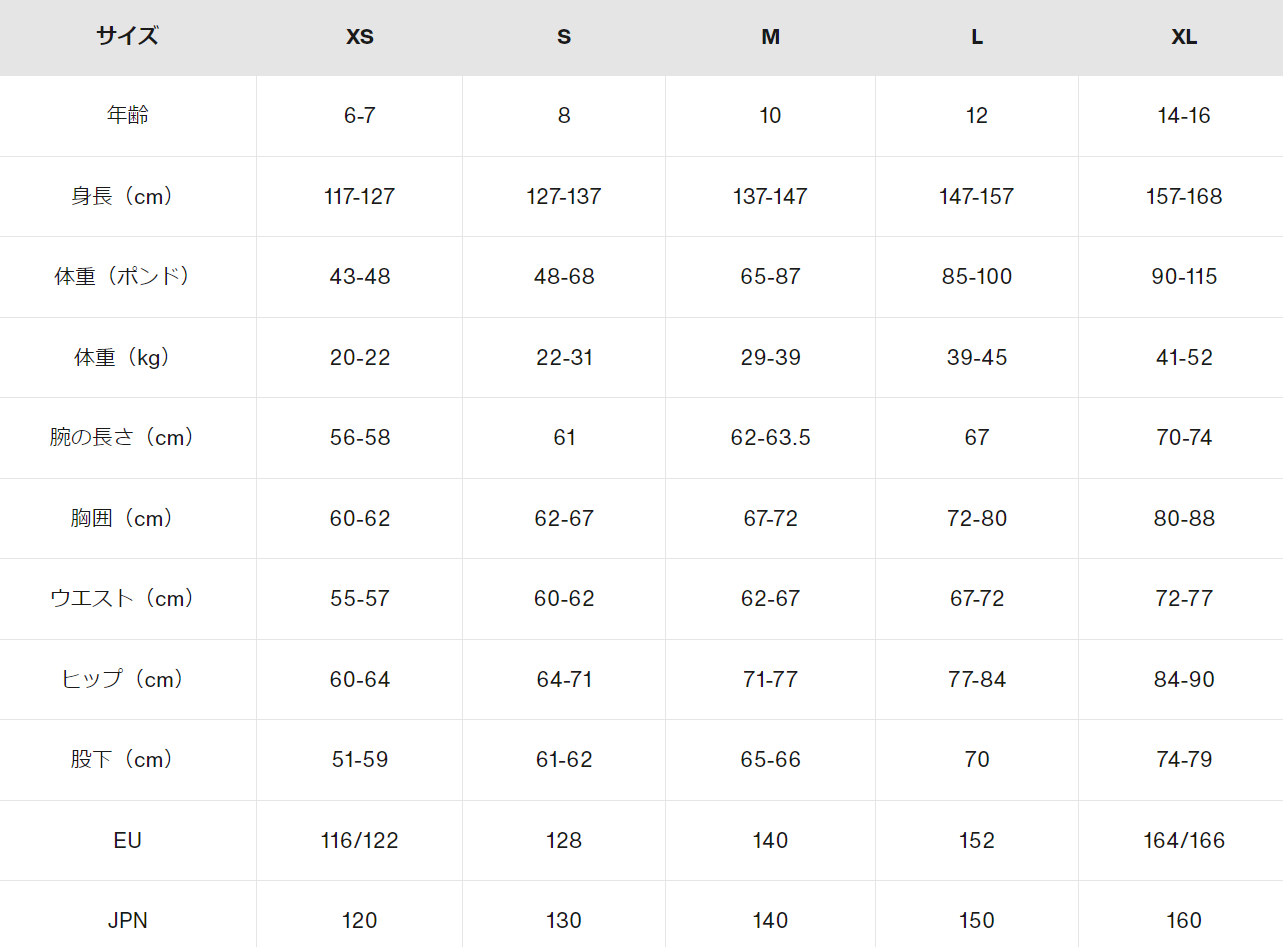Select the 22-31 kg weight cell
This screenshot has width=1283, height=947.
coord(564,357)
